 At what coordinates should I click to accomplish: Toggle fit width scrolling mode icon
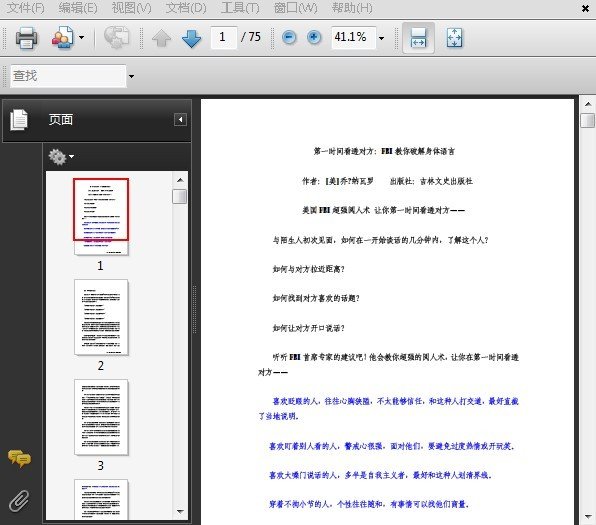click(x=418, y=38)
